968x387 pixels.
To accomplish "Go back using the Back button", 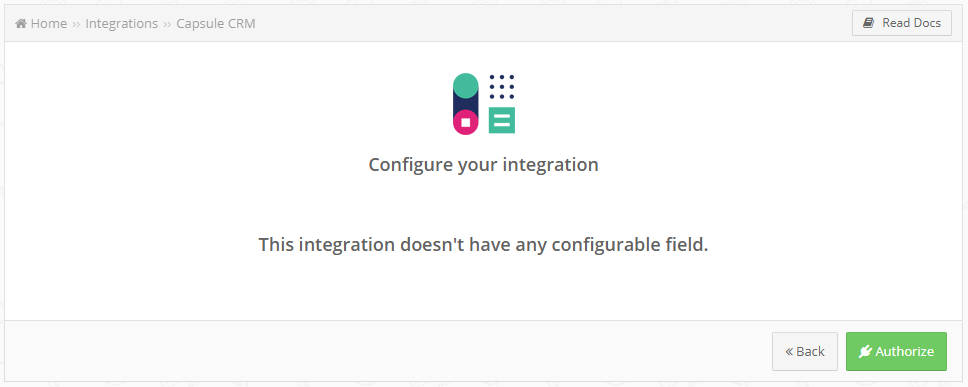I will click(805, 351).
